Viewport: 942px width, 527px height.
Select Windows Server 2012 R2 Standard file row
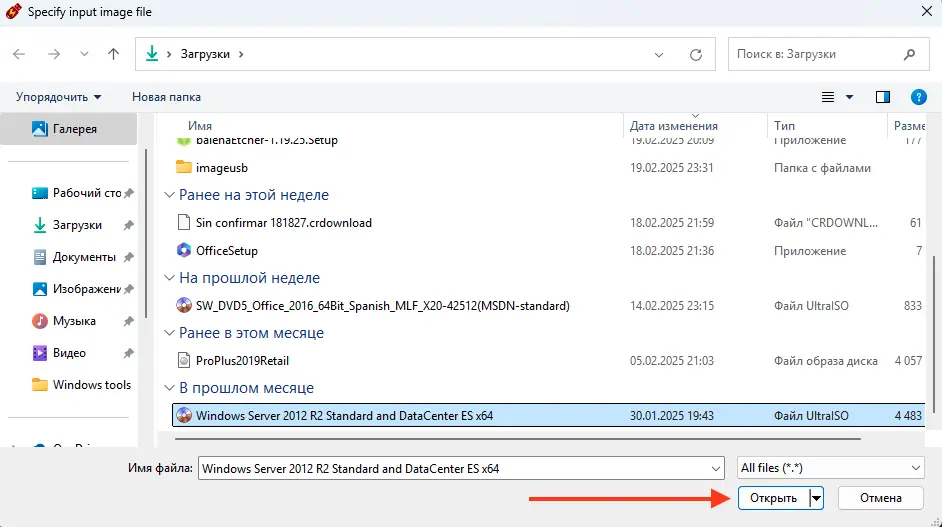(x=548, y=416)
